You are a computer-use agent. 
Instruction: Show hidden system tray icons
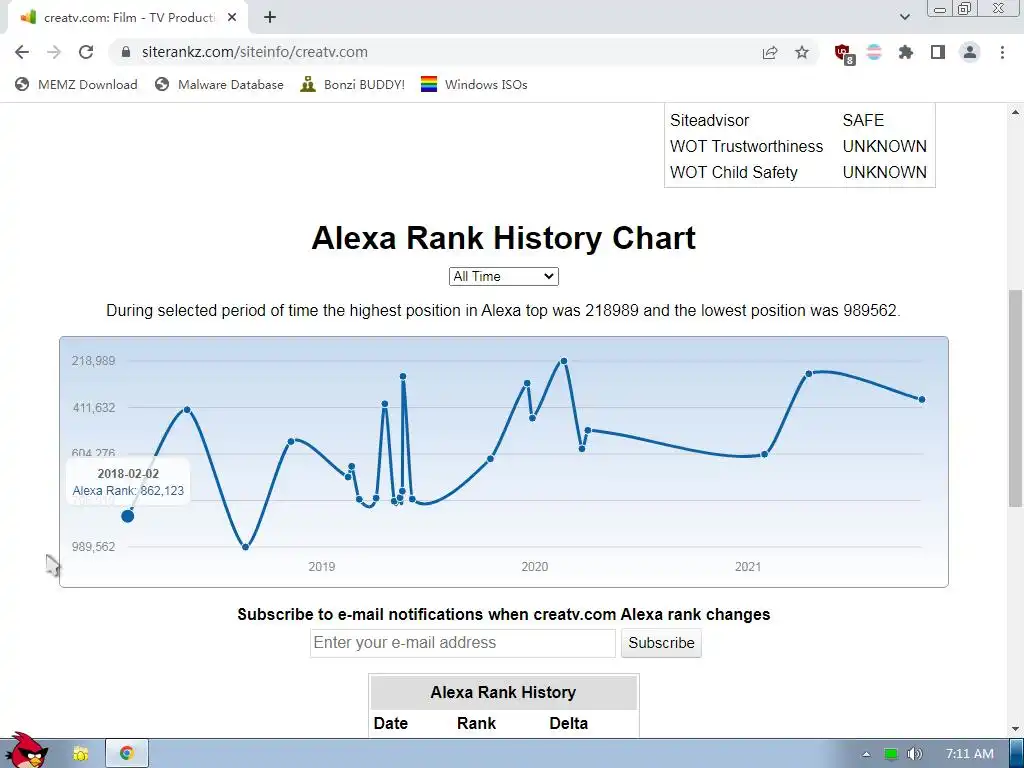pyautogui.click(x=866, y=754)
